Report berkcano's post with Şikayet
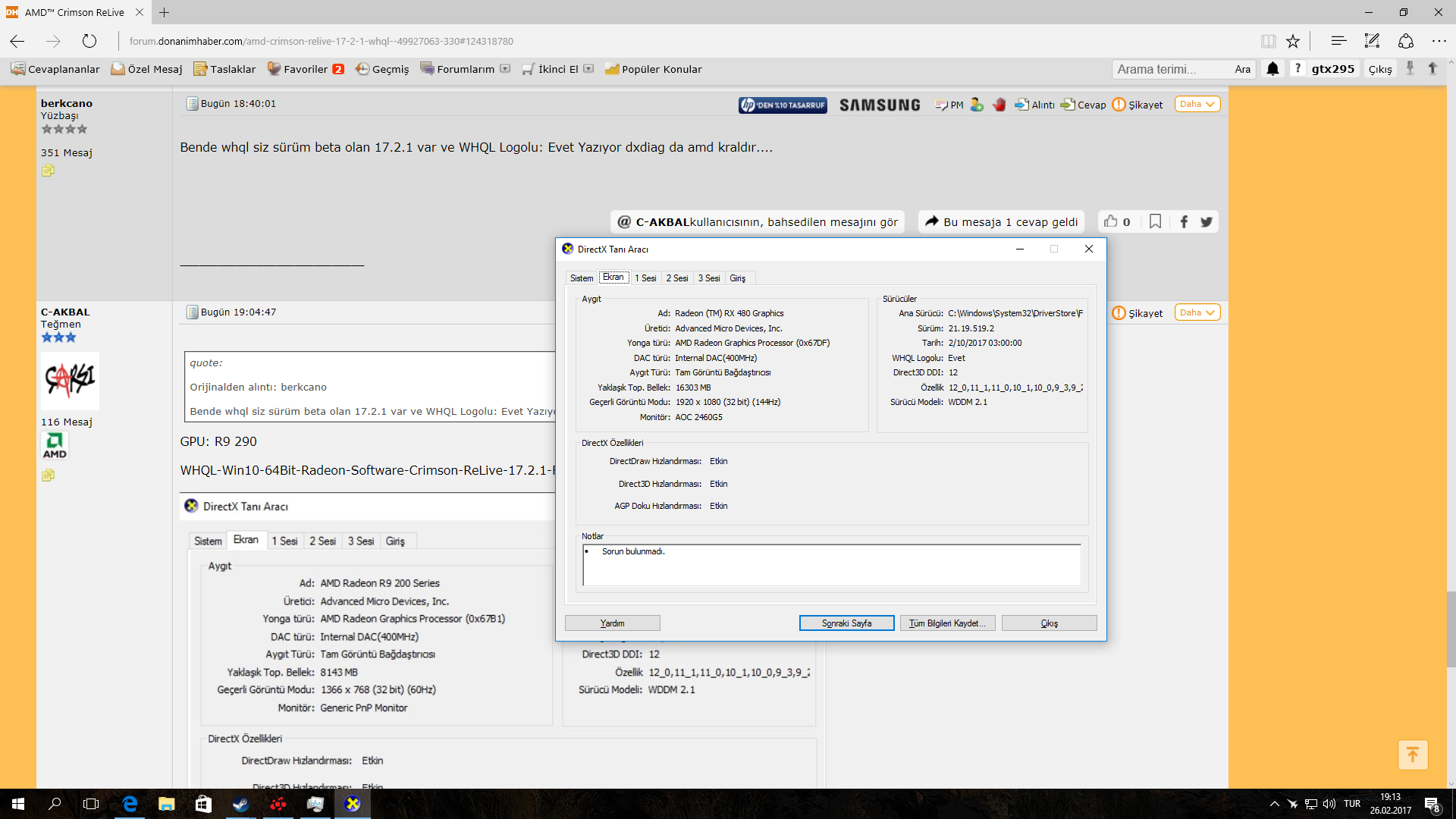 pos(1137,105)
